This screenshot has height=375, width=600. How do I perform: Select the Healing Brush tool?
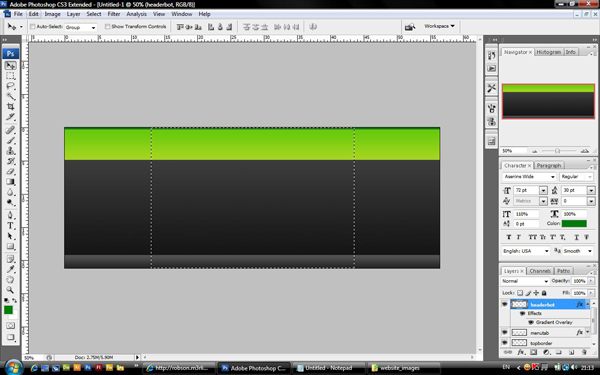click(x=11, y=130)
